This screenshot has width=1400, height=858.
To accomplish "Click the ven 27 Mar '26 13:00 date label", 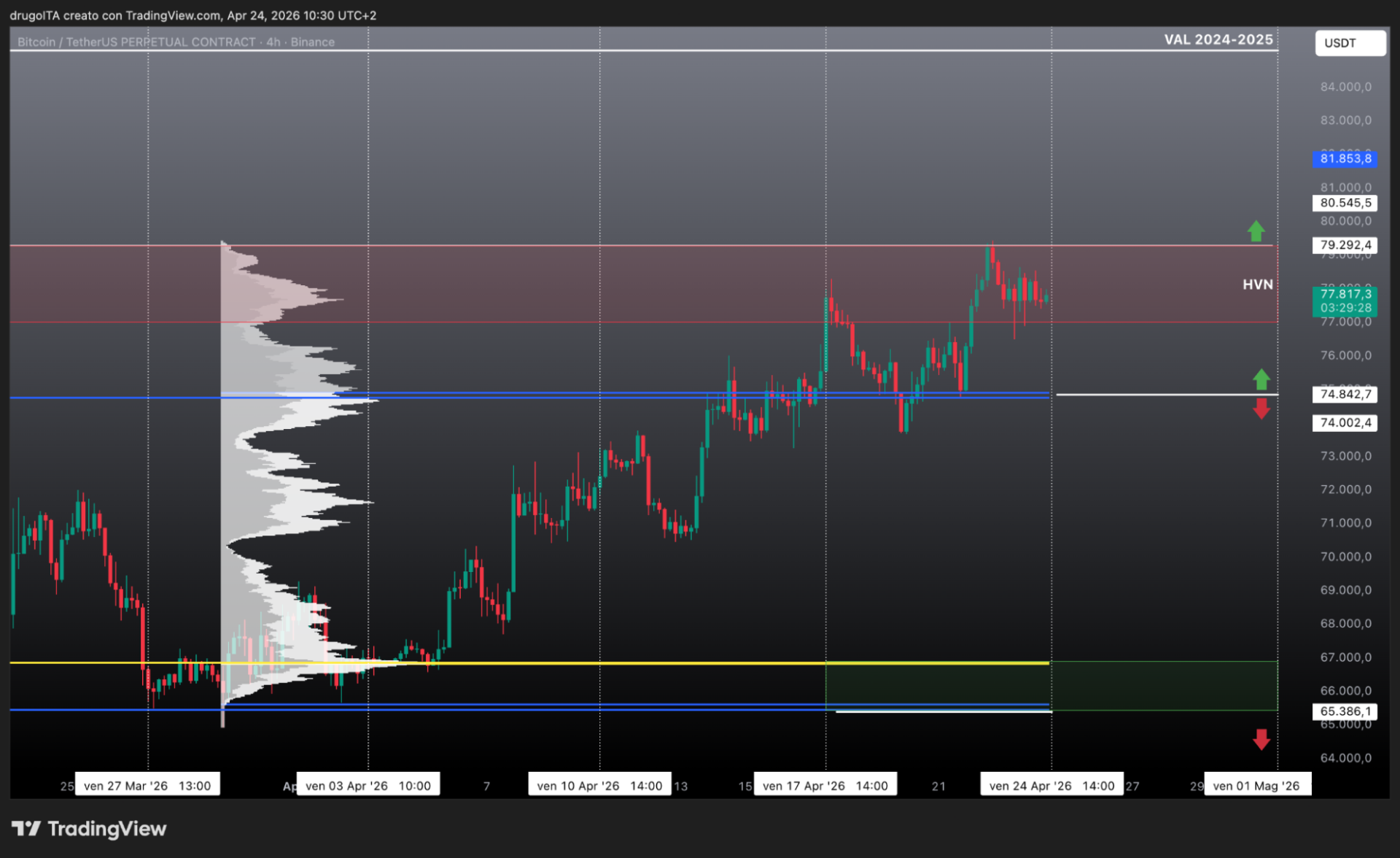I will click(x=147, y=786).
